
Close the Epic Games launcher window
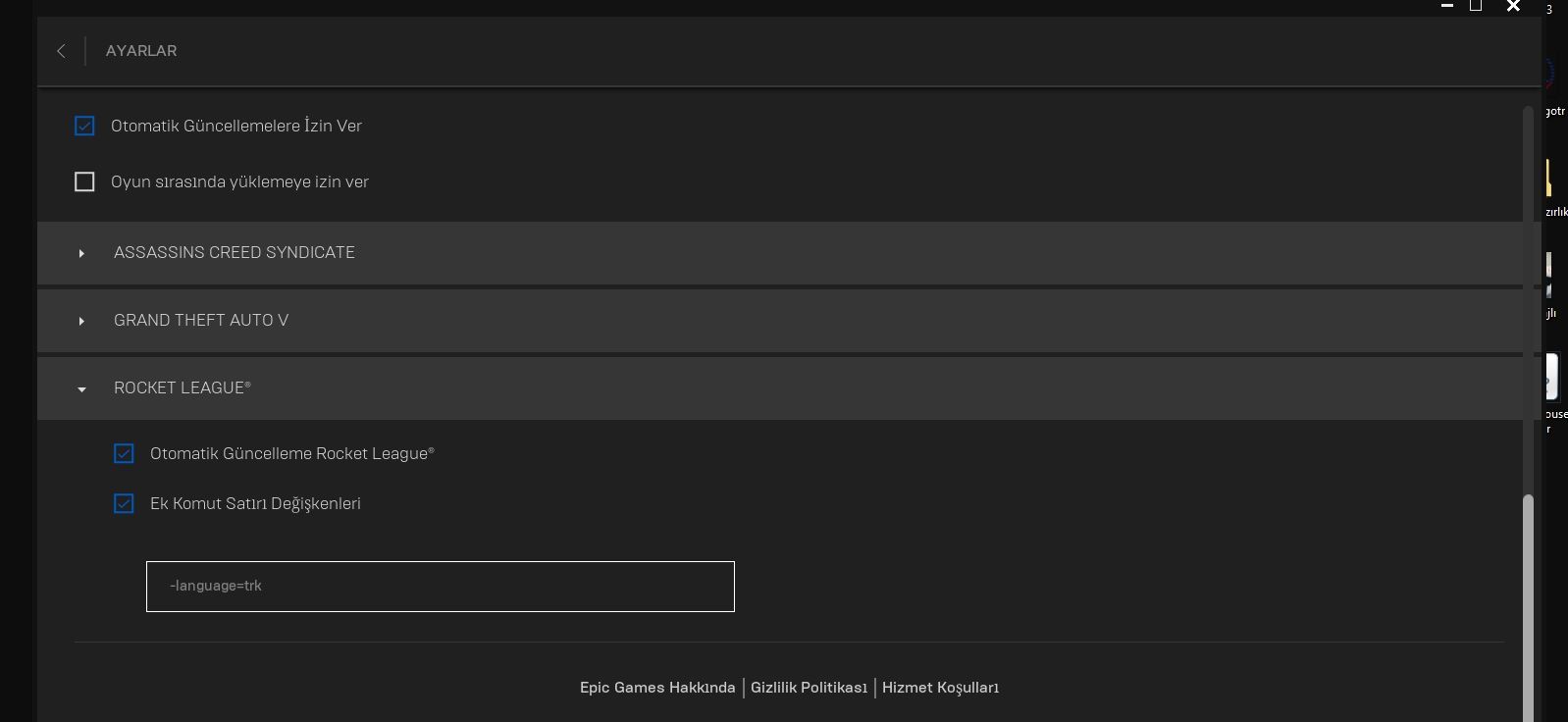click(1513, 6)
